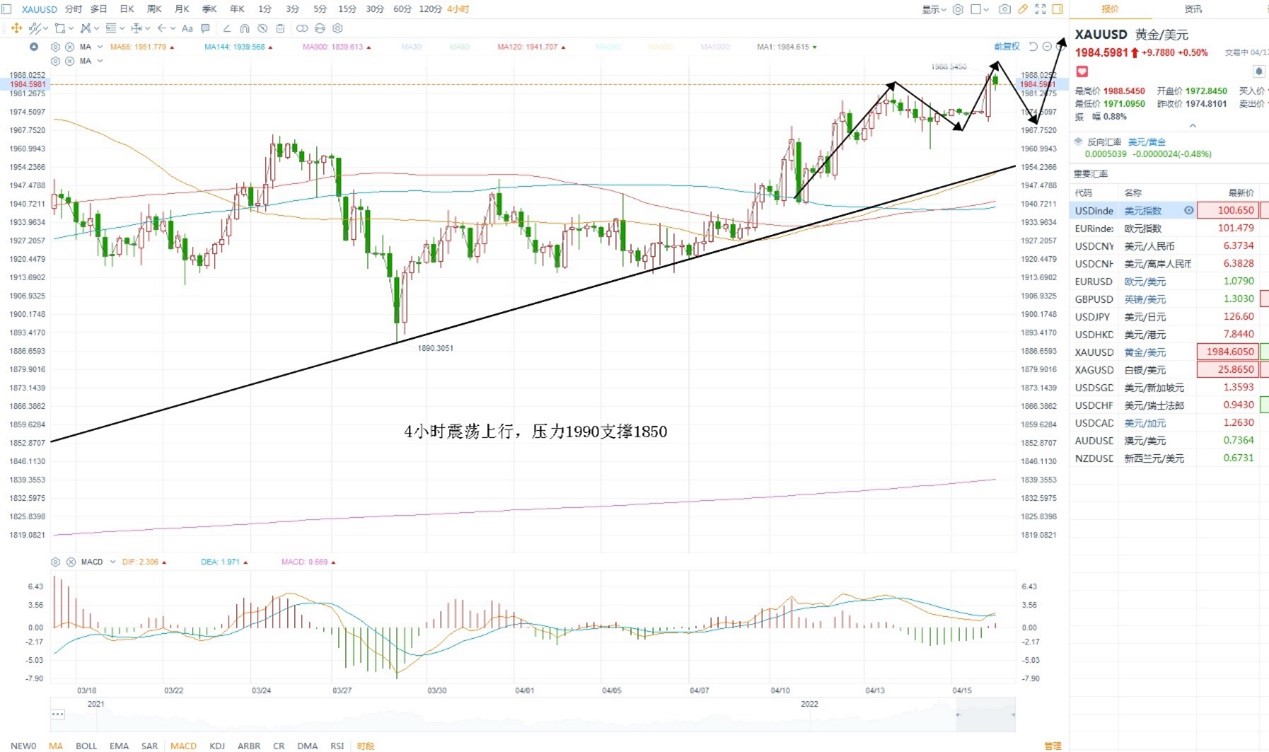Screen dimensions: 1269x752
Task: Remove the MACD indicator with X icon
Action: 71,562
